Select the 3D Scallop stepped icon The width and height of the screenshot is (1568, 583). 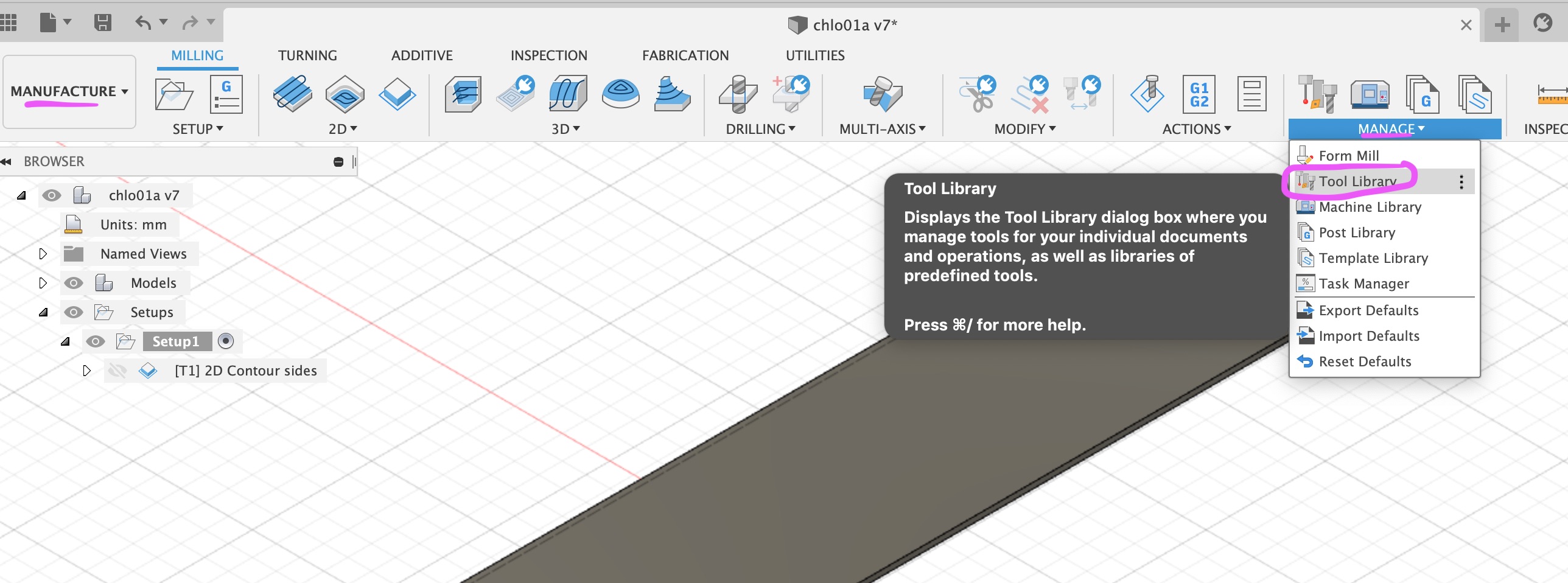click(x=672, y=94)
